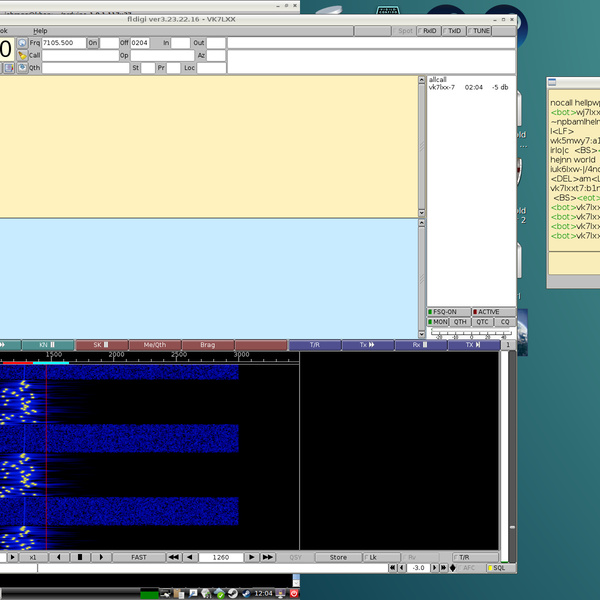The width and height of the screenshot is (600, 600).
Task: Move cursor frequency right with arrow icon
Action: (251, 557)
